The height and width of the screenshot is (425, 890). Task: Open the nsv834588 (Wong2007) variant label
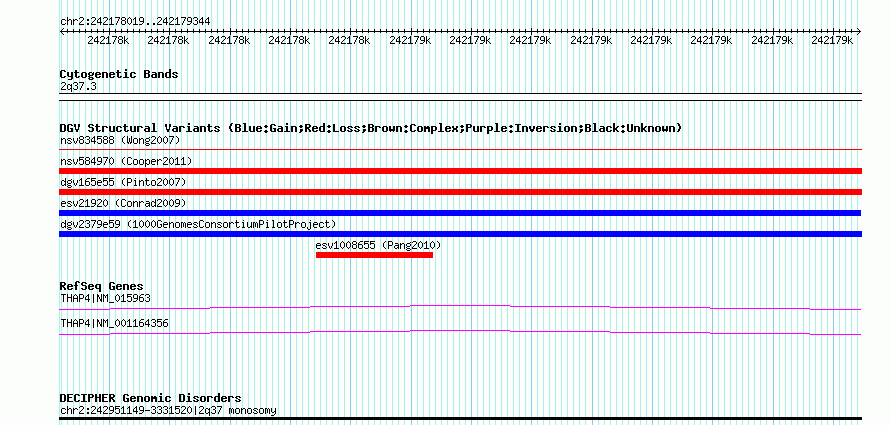coord(120,140)
